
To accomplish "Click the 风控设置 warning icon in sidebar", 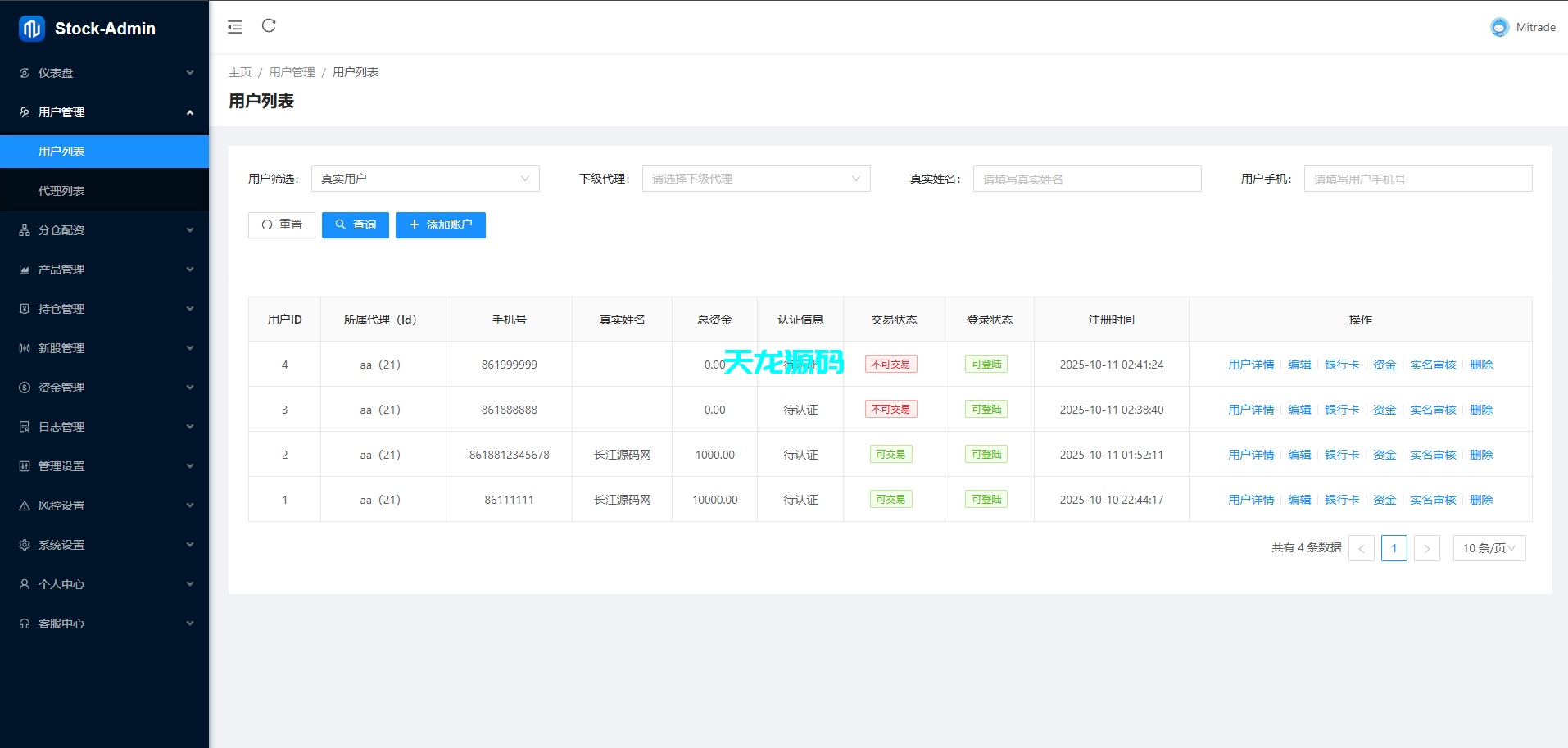I will click(x=25, y=505).
